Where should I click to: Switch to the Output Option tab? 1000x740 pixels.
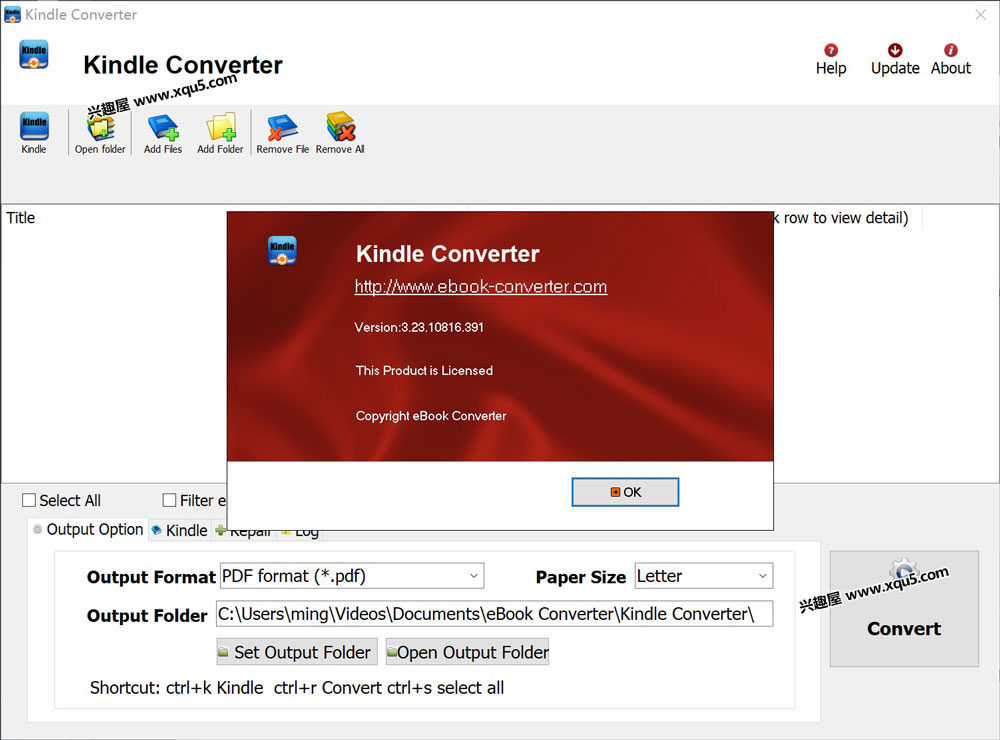coord(88,529)
